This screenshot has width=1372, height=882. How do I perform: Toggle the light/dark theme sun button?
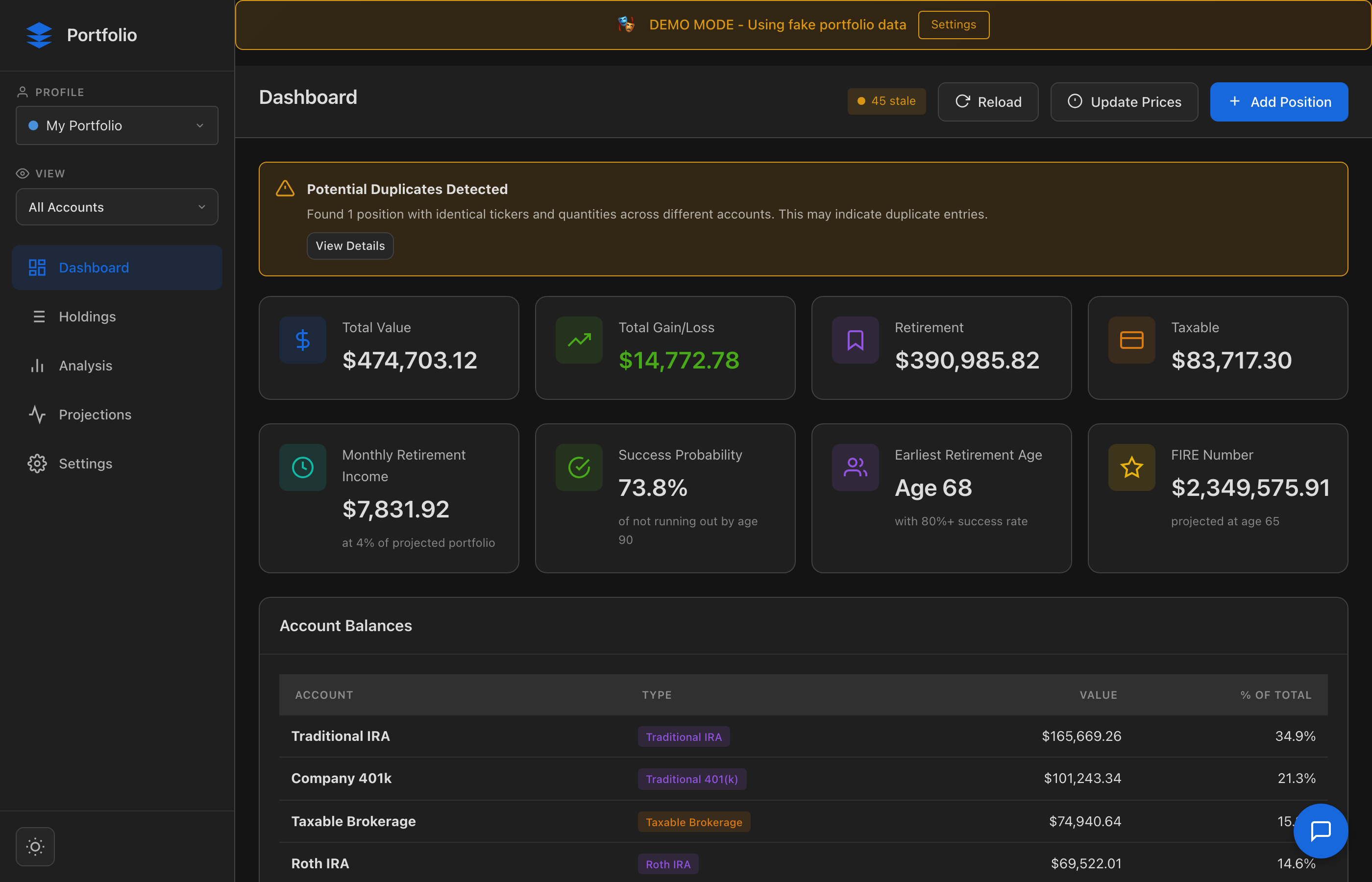click(35, 847)
